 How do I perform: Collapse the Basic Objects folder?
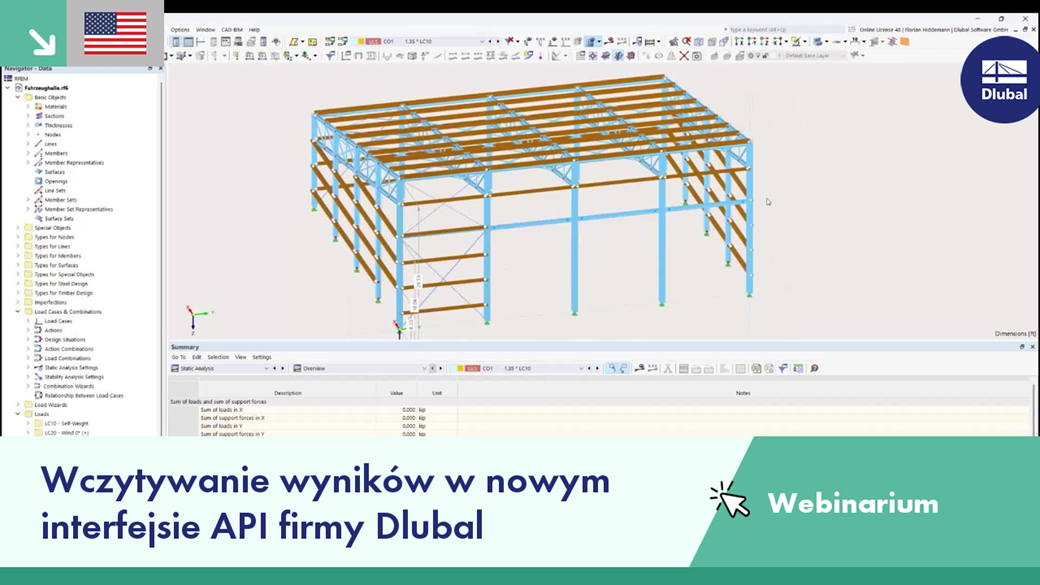coord(18,97)
